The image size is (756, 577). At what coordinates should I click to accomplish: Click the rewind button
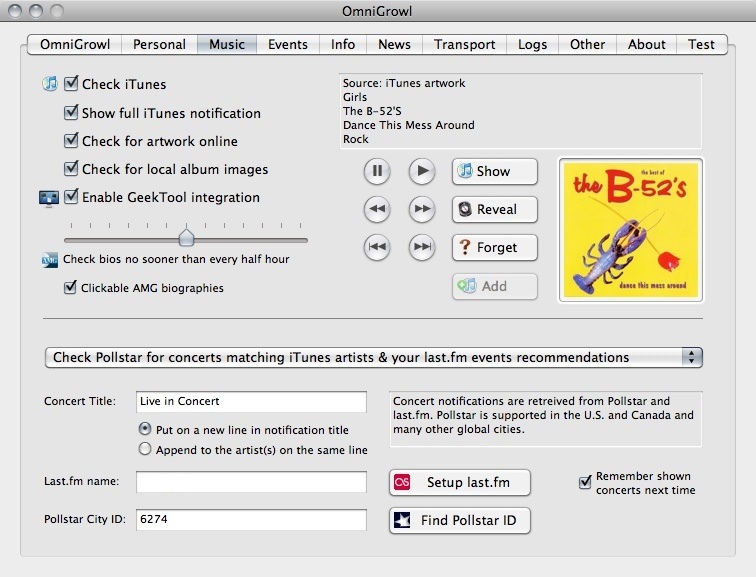pos(377,209)
